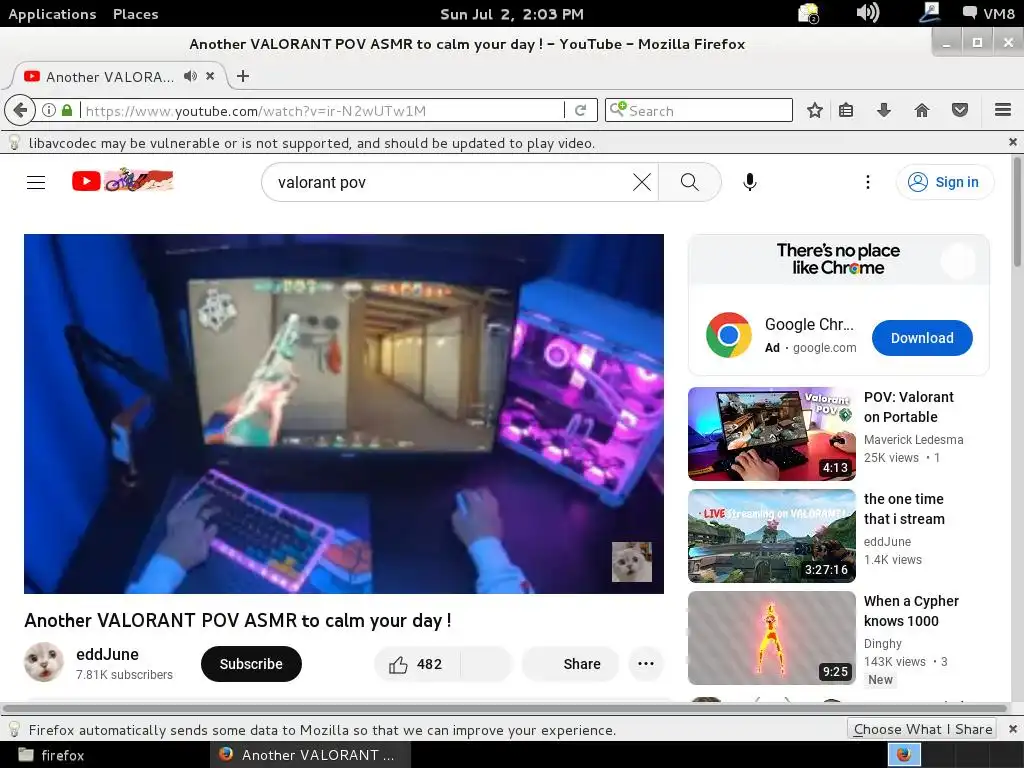
Task: Open the VM8 user menu
Action: [x=988, y=13]
